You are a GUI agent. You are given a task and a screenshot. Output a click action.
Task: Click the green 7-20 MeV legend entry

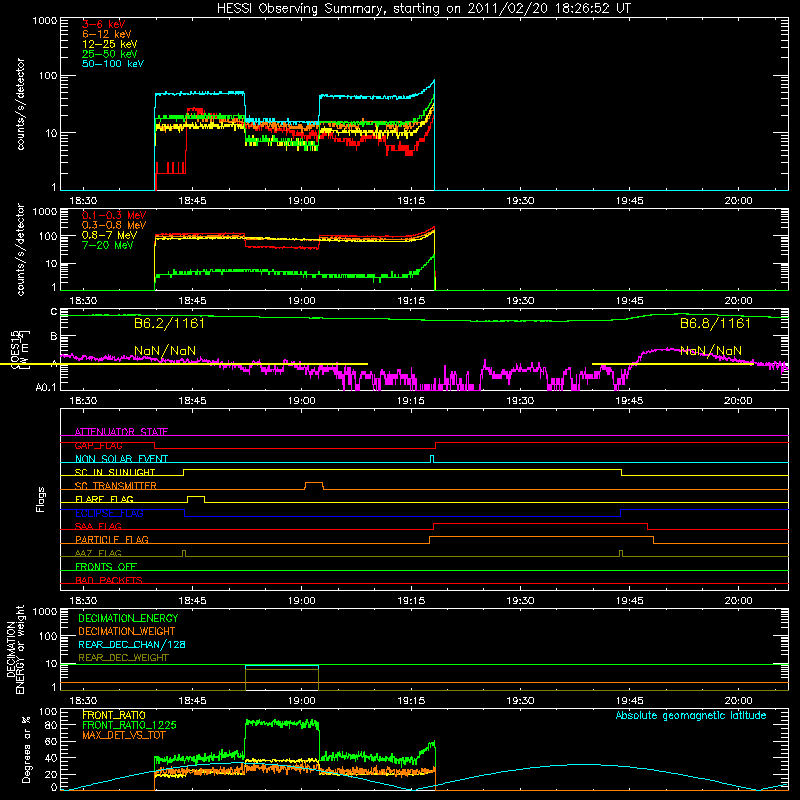108,245
